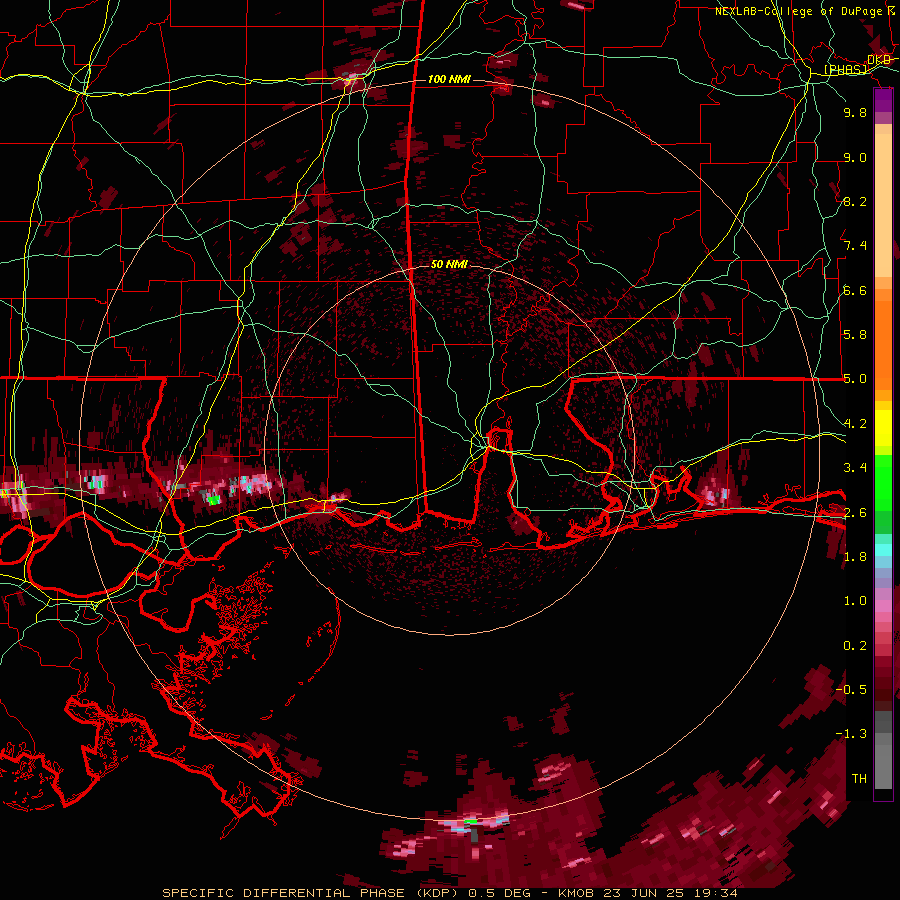
Task: Click the "[PHAS]" unit label
Action: pyautogui.click(x=845, y=69)
